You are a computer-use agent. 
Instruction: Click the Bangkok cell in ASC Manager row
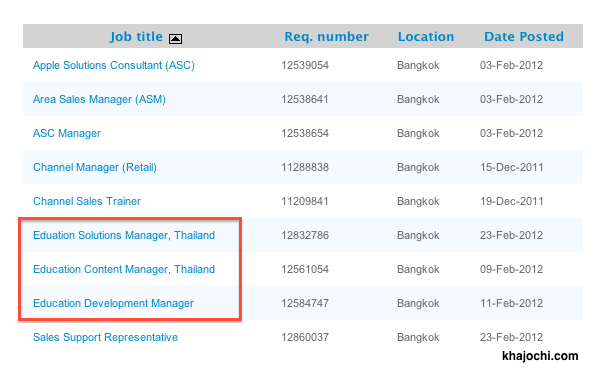click(418, 133)
